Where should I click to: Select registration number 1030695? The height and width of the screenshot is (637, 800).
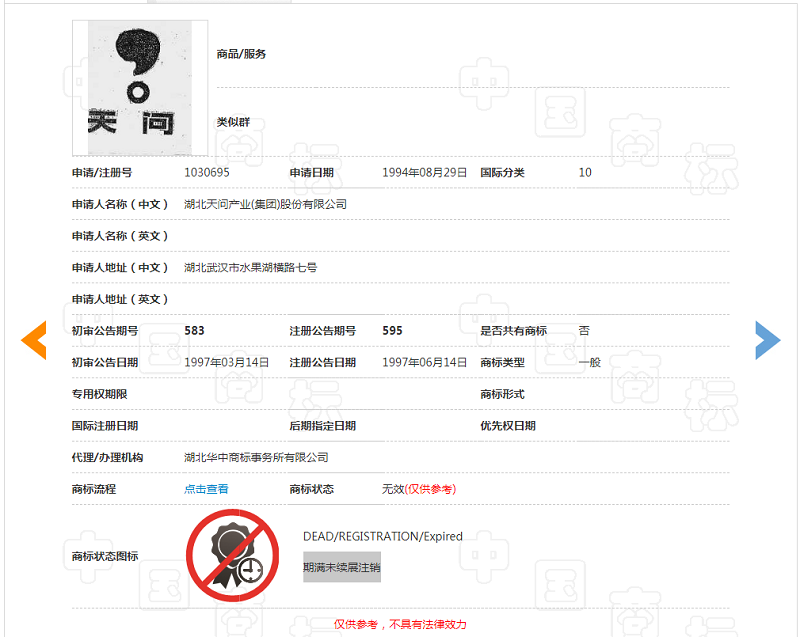(x=207, y=173)
